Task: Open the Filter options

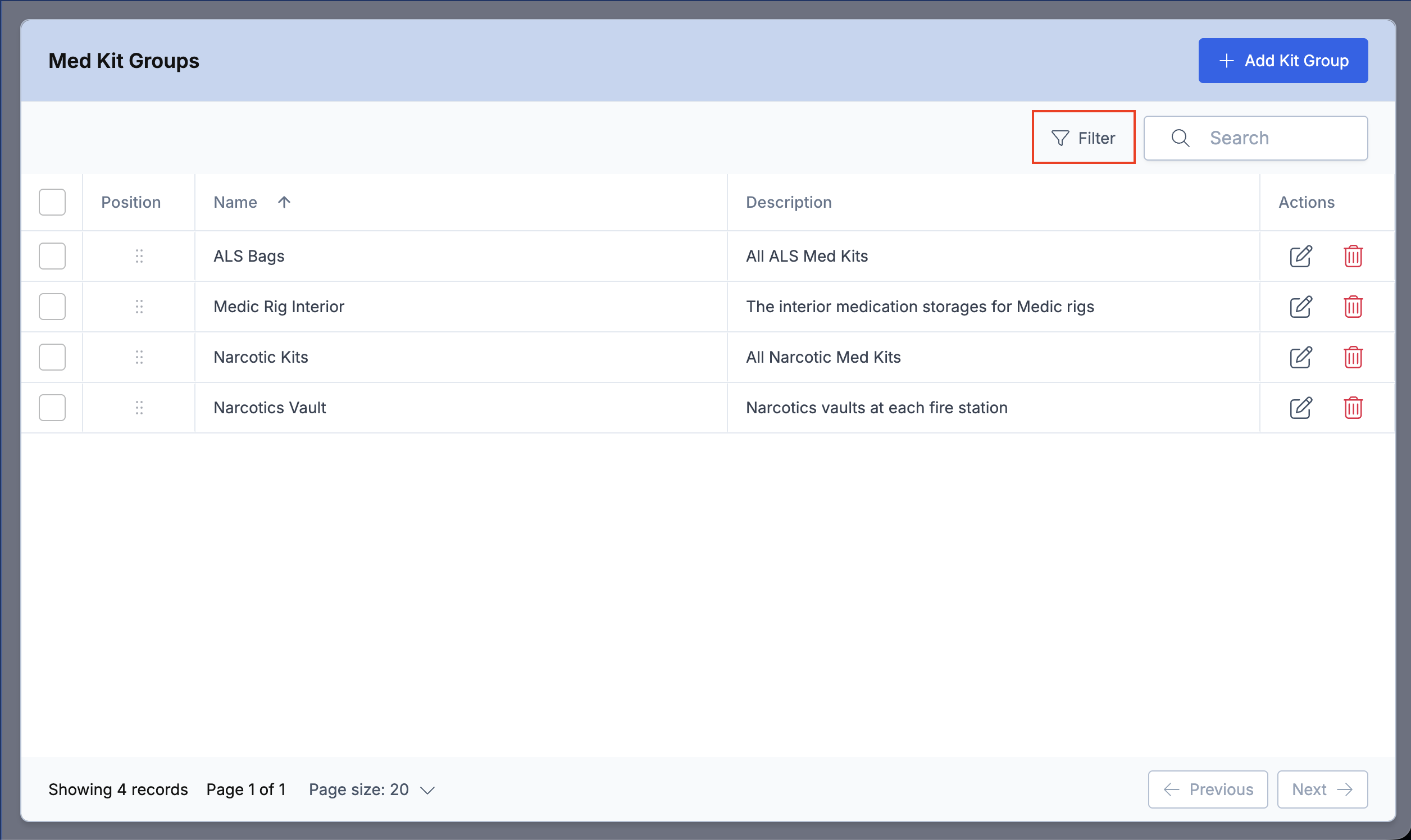Action: pos(1083,138)
